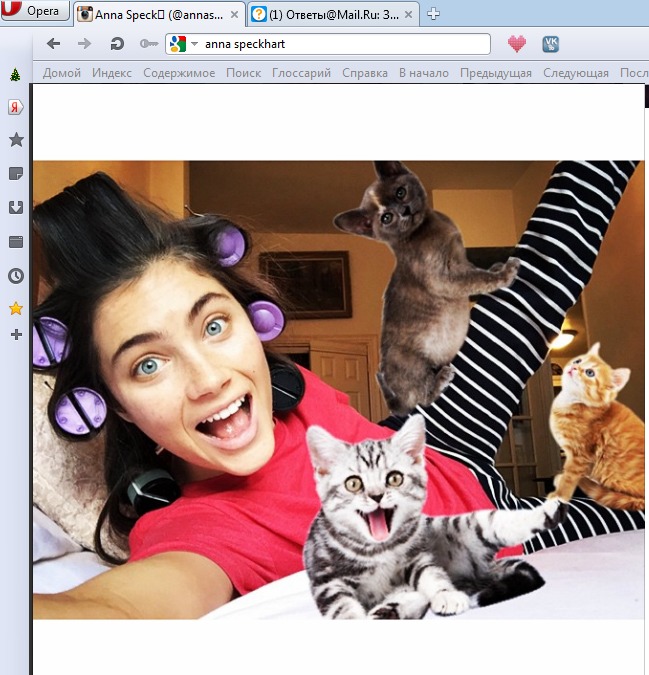Click the 'Домой' navigation bar link
This screenshot has width=649, height=675.
62,73
